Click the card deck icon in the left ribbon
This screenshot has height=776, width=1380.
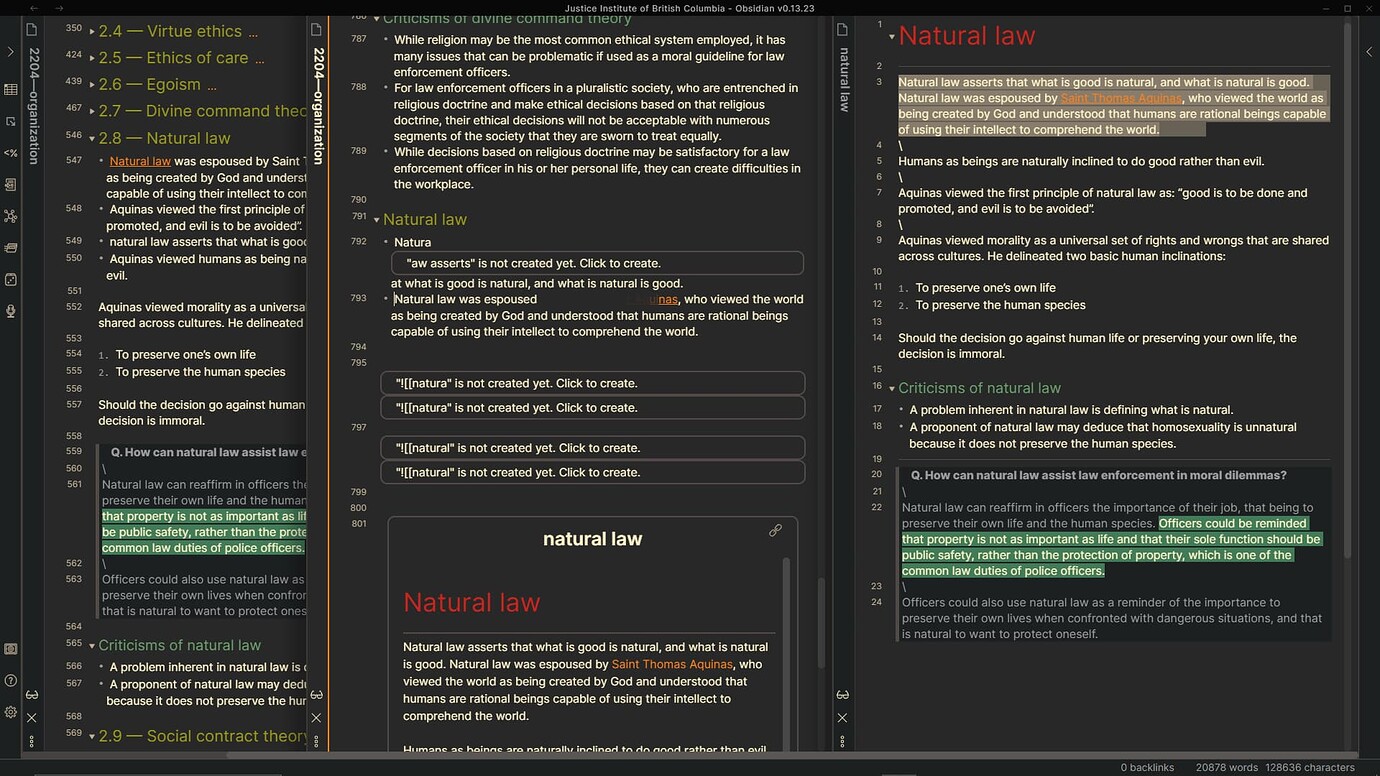pyautogui.click(x=10, y=247)
